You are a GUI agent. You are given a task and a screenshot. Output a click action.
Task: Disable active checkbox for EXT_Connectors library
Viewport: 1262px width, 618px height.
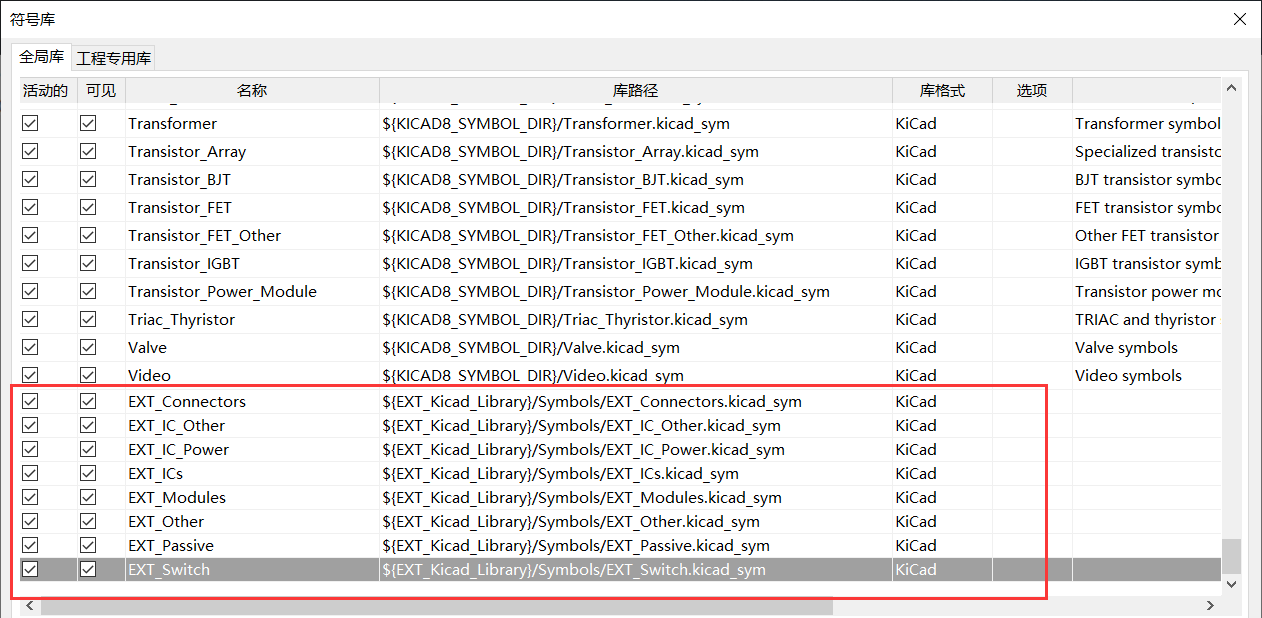point(30,401)
